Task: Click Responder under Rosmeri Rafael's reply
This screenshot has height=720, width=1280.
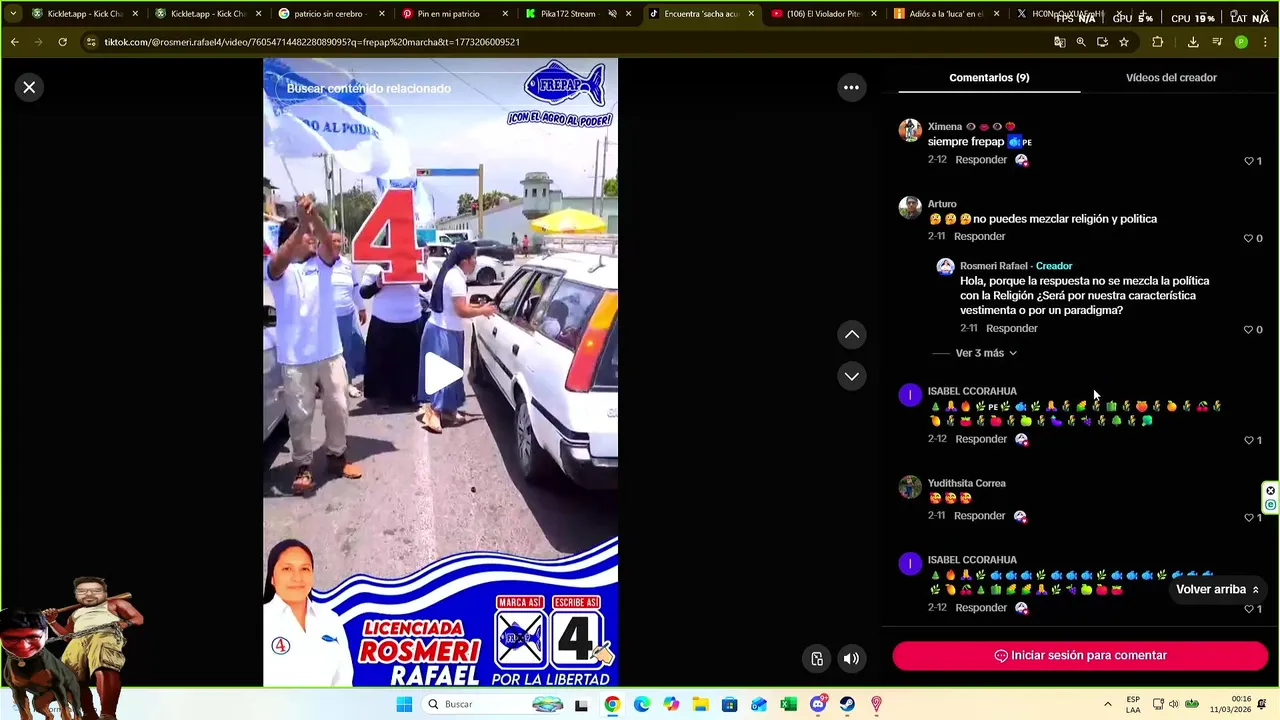Action: point(1011,328)
